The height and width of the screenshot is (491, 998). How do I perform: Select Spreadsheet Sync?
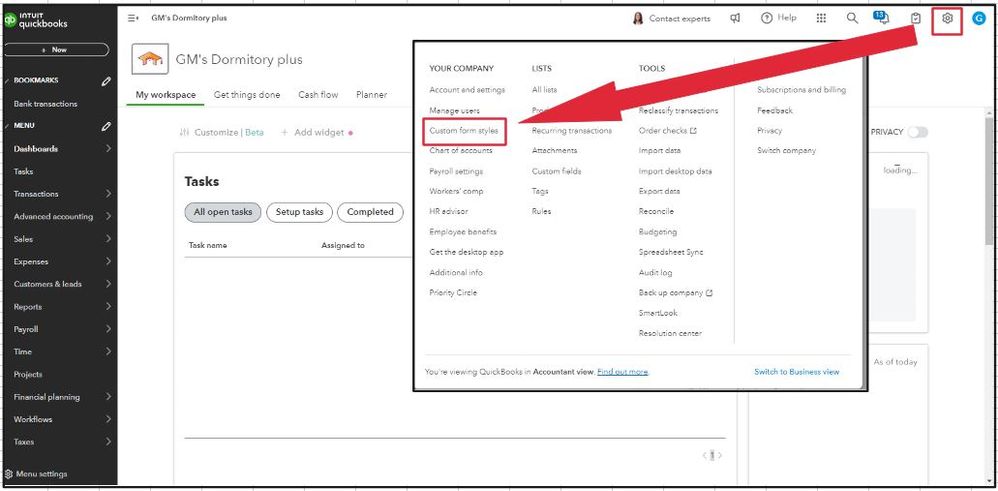coord(671,252)
